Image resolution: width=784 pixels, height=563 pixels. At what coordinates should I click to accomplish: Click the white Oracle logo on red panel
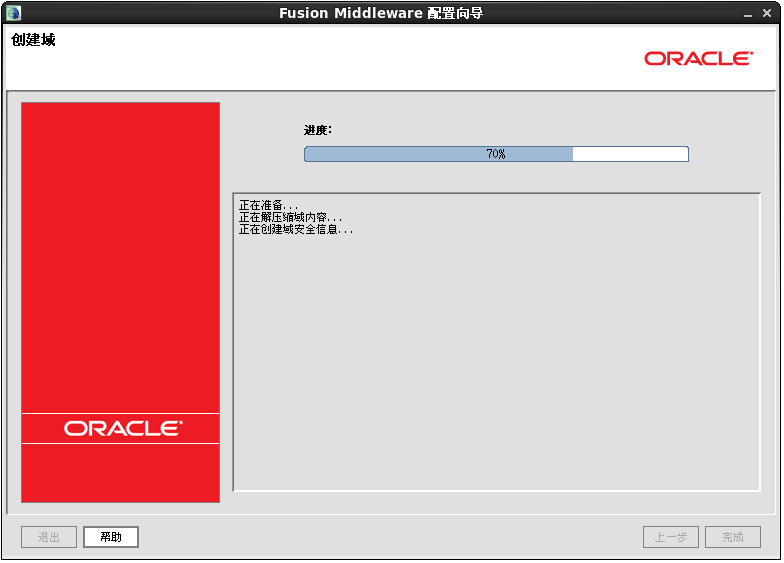pos(124,430)
